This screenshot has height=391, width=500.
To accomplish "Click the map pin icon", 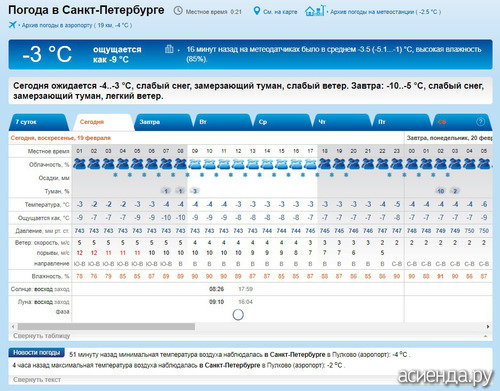I will pos(256,11).
